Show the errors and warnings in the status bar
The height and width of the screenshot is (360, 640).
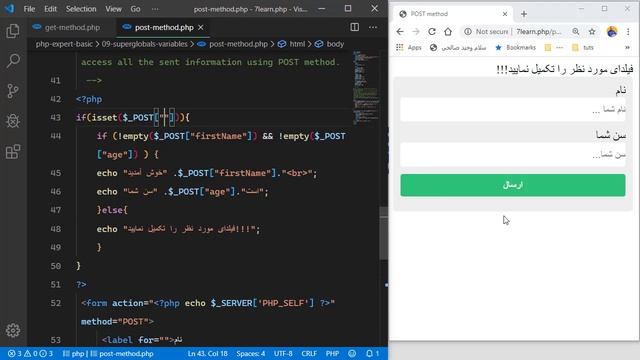pyautogui.click(x=30, y=353)
